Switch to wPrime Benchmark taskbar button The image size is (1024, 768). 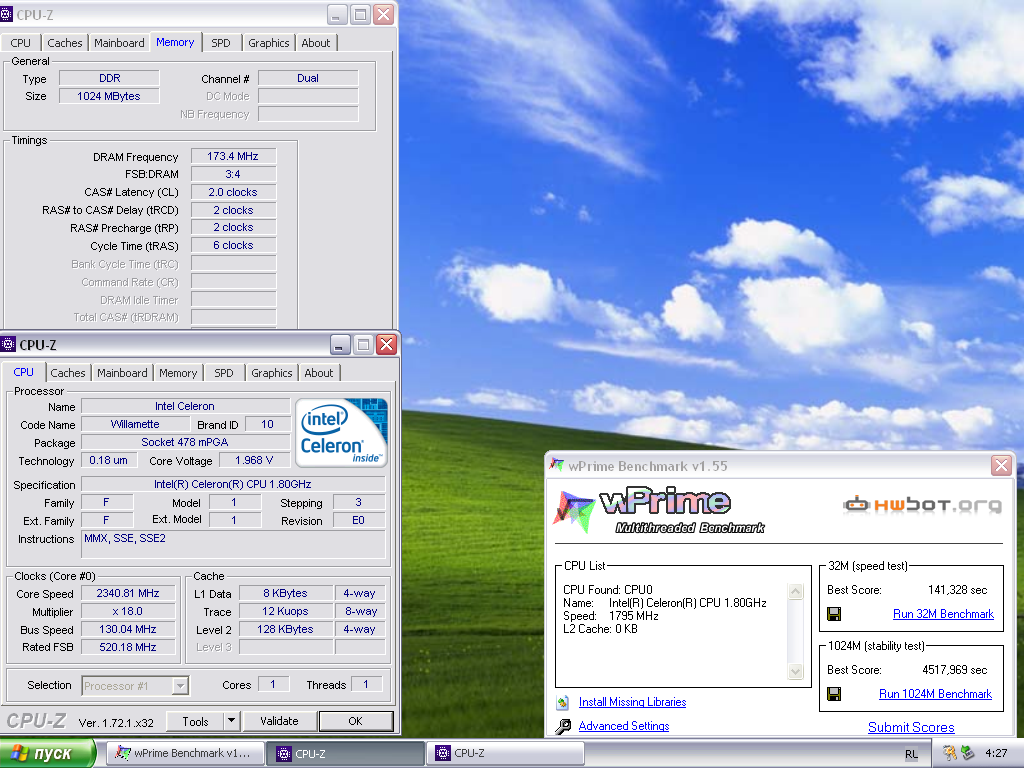[185, 753]
